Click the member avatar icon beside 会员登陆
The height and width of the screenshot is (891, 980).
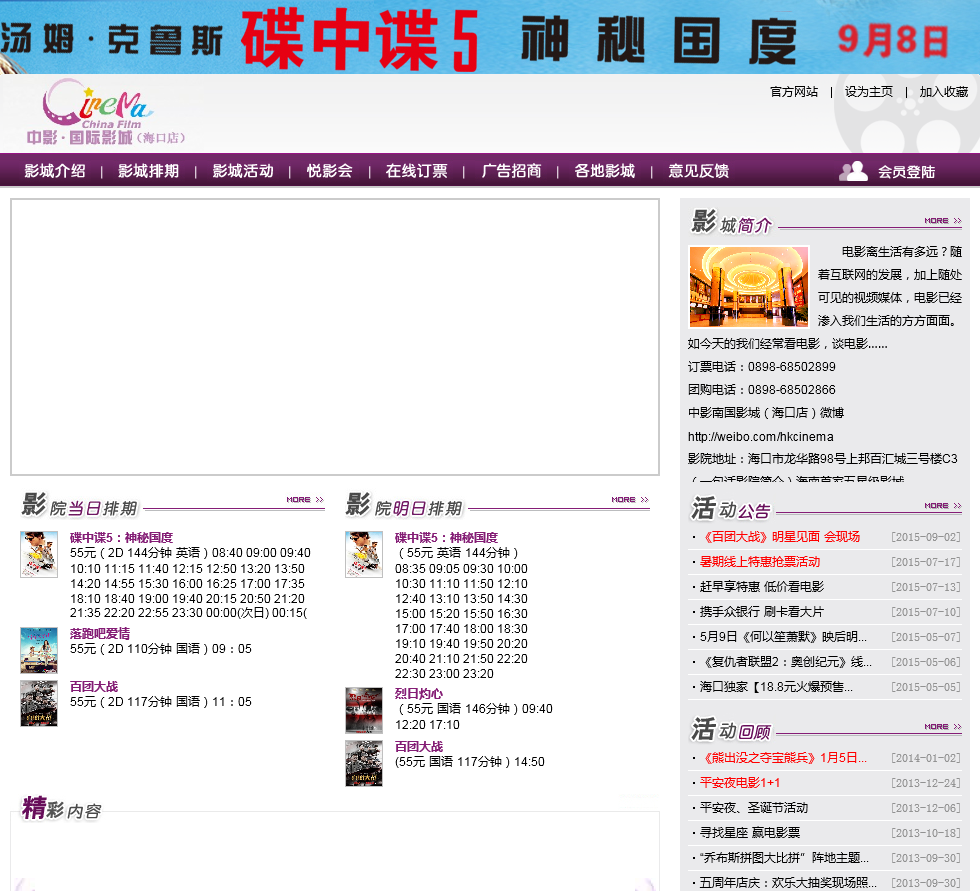853,171
